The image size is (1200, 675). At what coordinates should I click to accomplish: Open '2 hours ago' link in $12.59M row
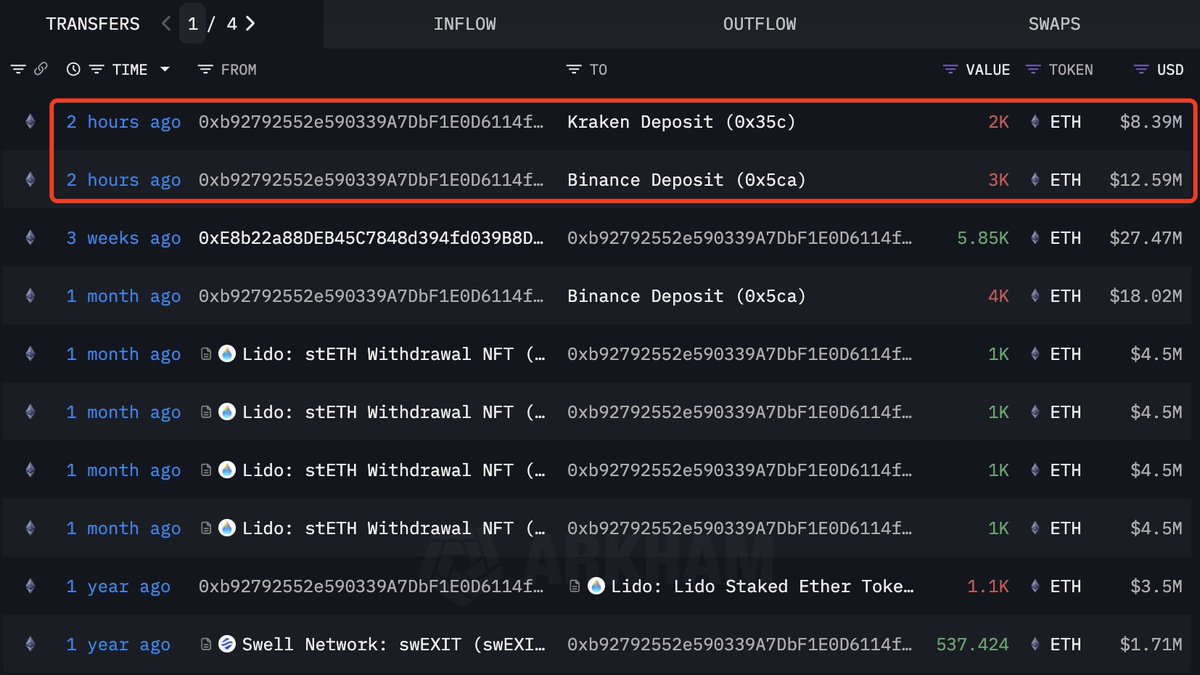tap(124, 180)
